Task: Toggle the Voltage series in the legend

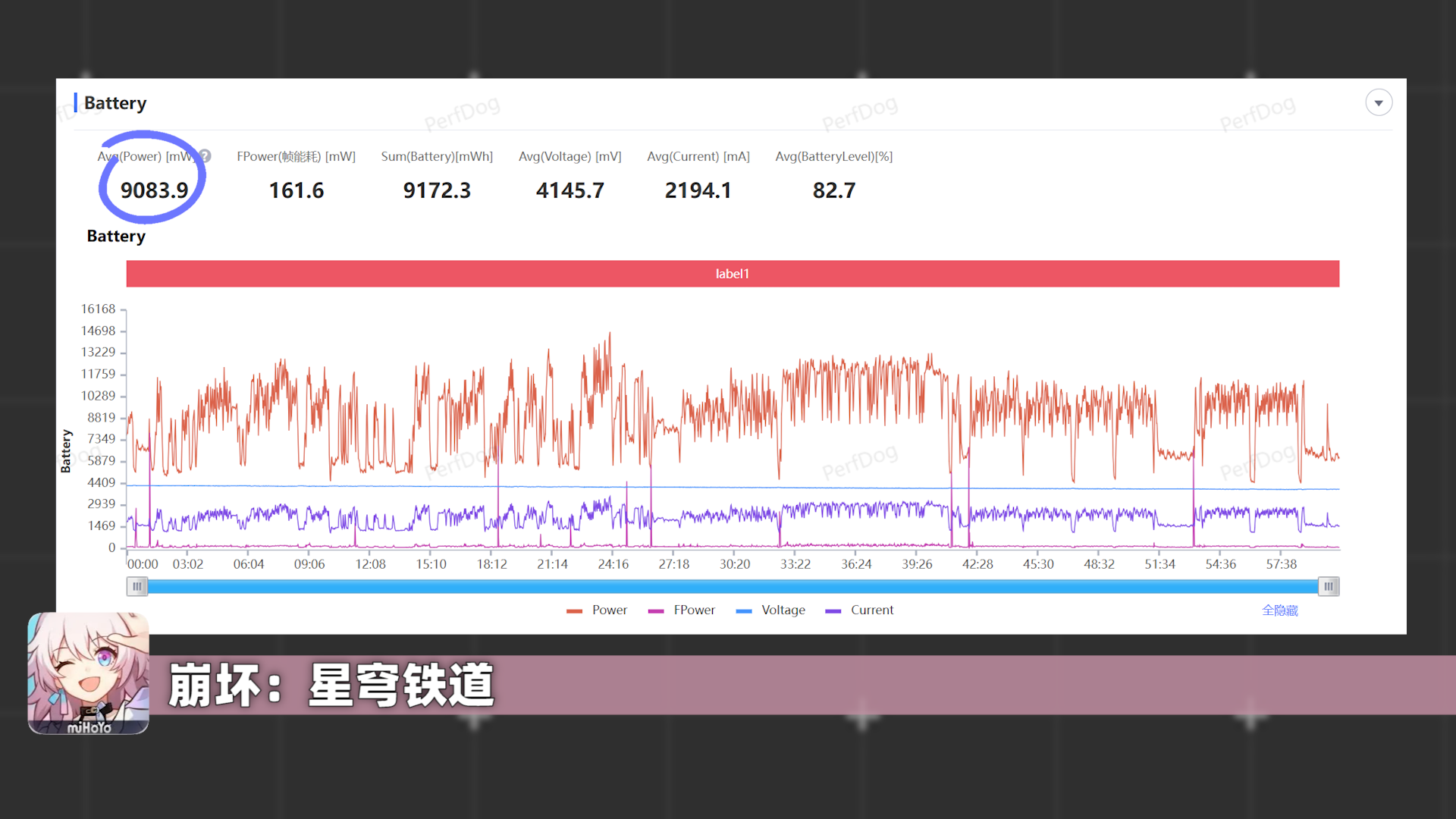Action: [x=770, y=610]
